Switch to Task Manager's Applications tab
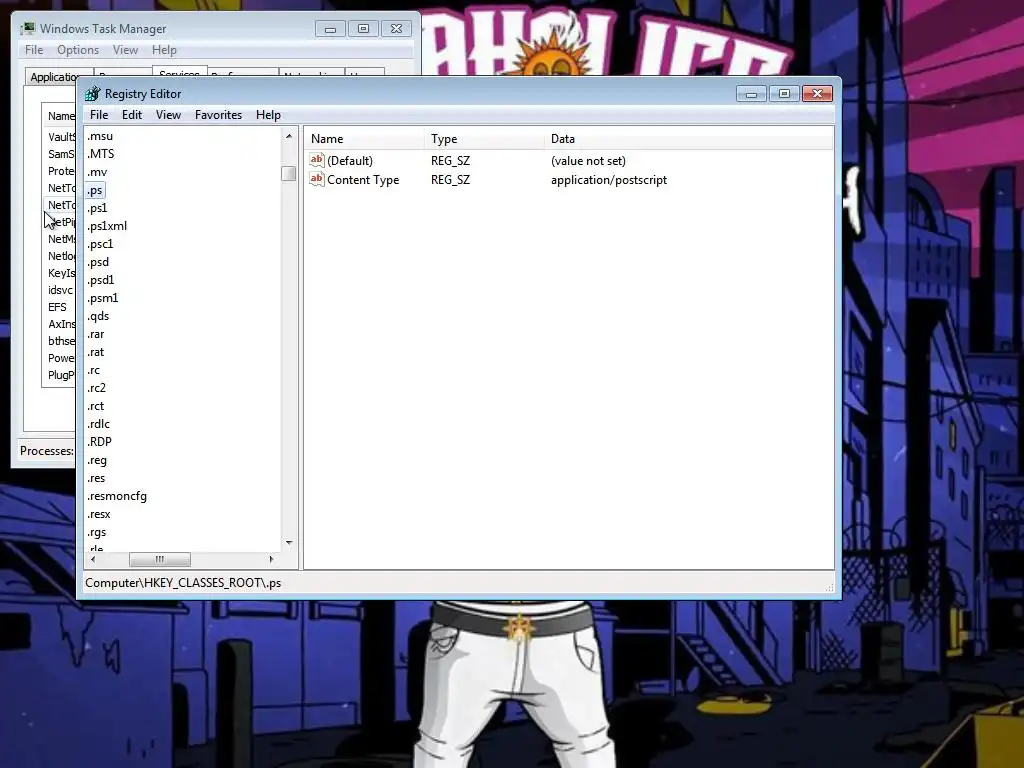 [x=54, y=76]
